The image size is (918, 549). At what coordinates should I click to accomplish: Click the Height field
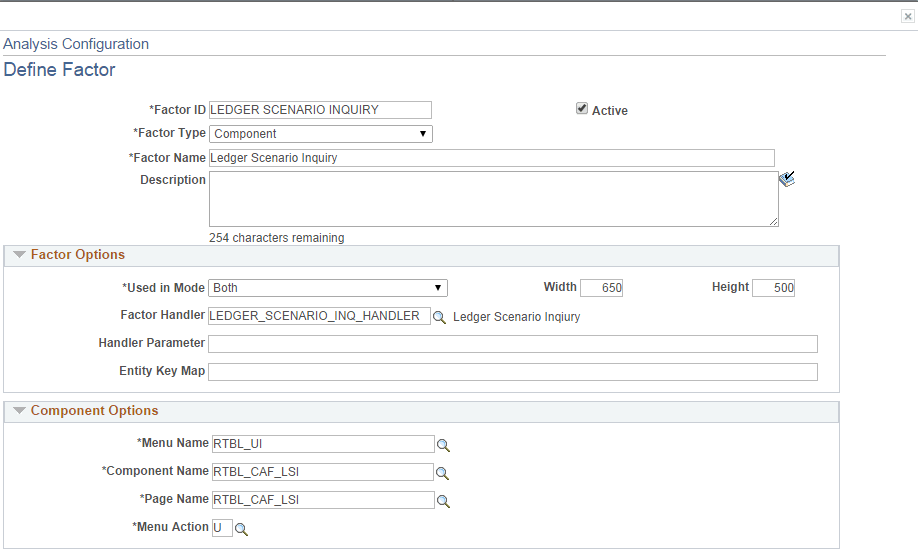tap(773, 288)
